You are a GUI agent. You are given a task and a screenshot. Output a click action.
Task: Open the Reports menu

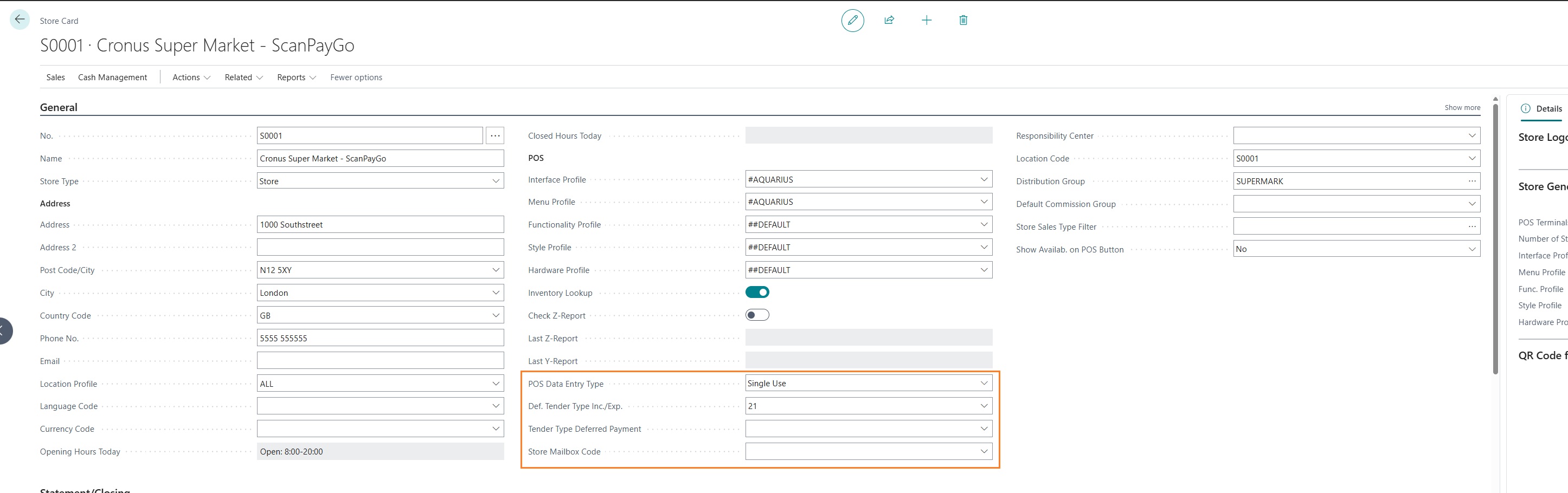click(x=297, y=77)
